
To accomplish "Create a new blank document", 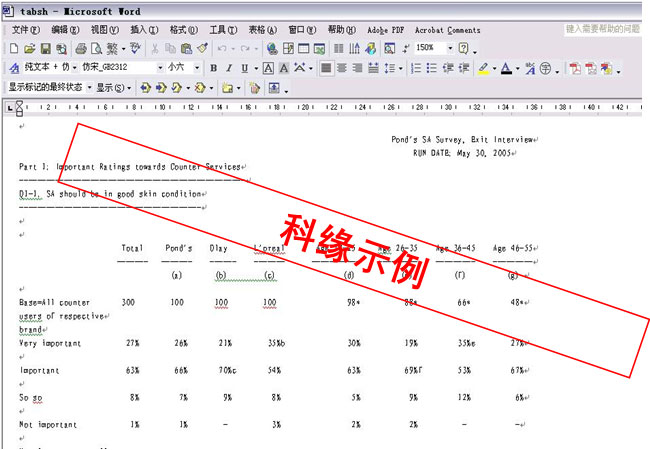I will [x=14, y=48].
